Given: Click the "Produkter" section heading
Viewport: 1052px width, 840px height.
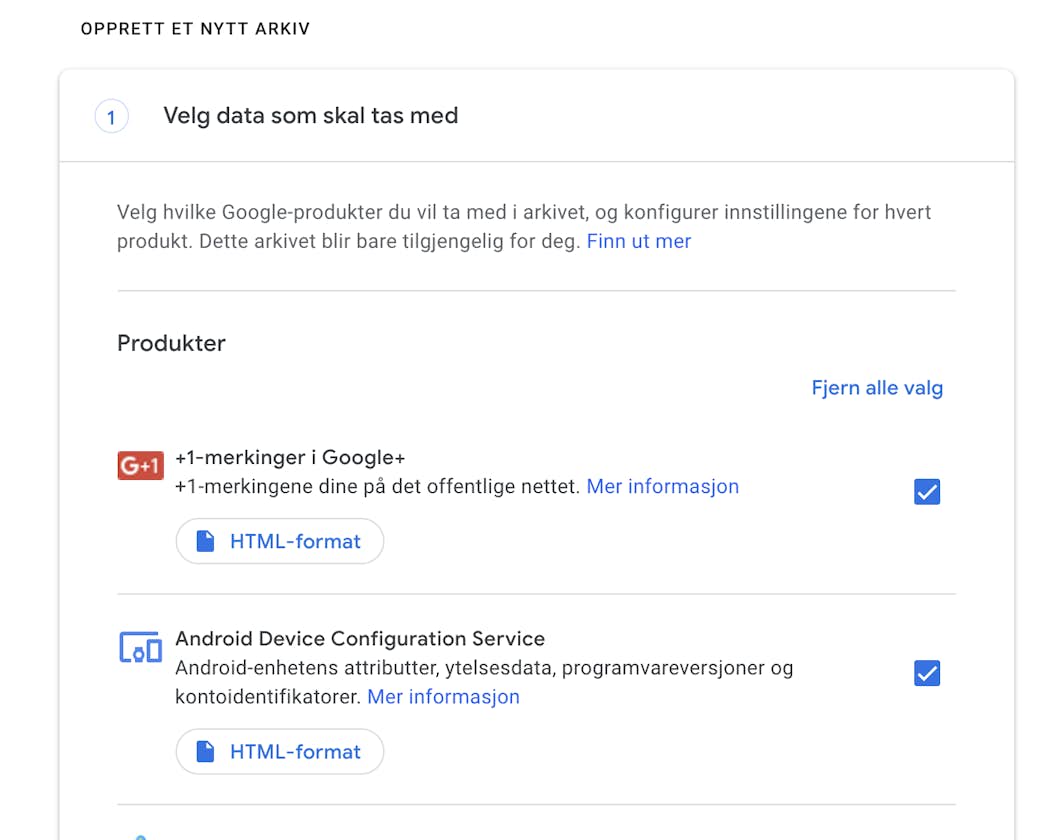Looking at the screenshot, I should click(171, 343).
